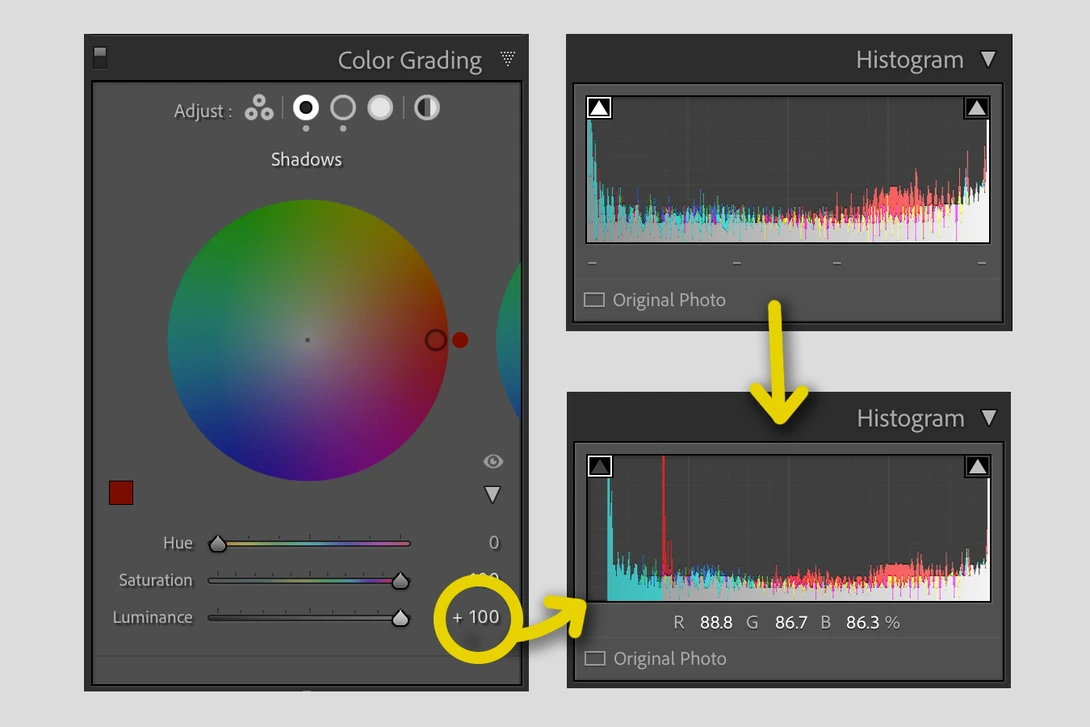1090x727 pixels.
Task: Click the Color Grading panel title
Action: [x=409, y=60]
